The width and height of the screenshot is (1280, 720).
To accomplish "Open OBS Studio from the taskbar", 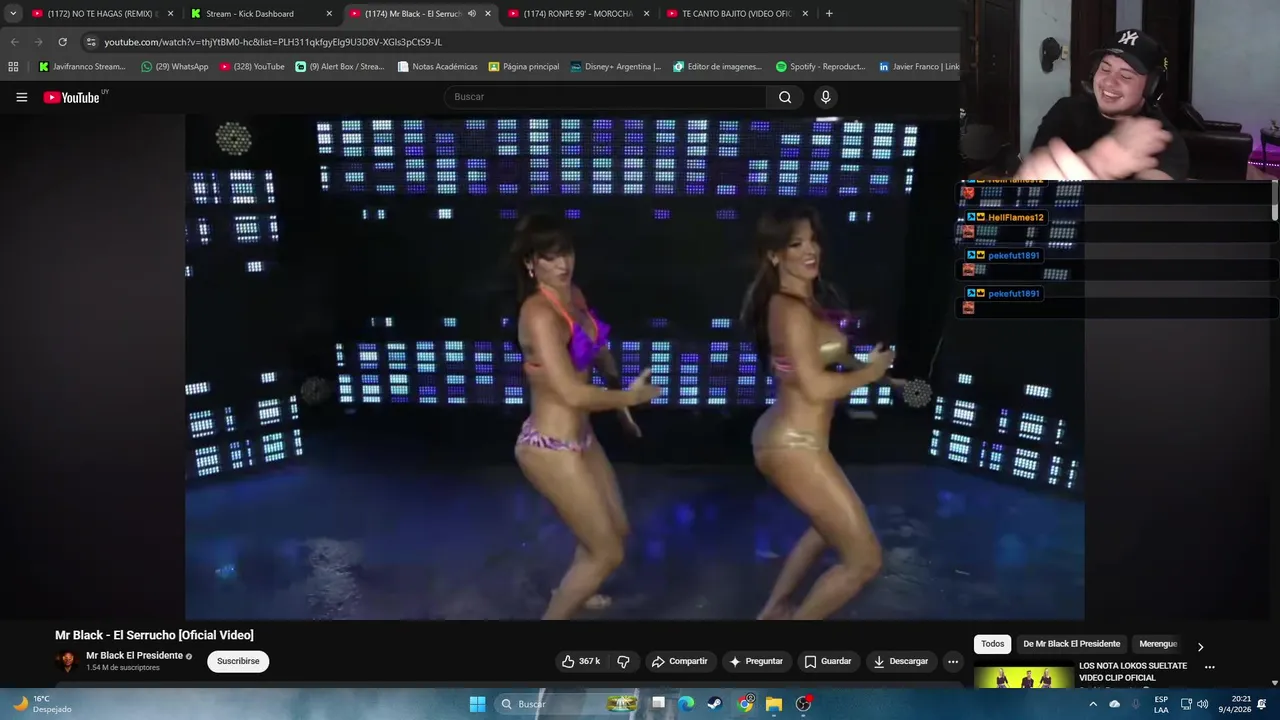I will click(803, 704).
